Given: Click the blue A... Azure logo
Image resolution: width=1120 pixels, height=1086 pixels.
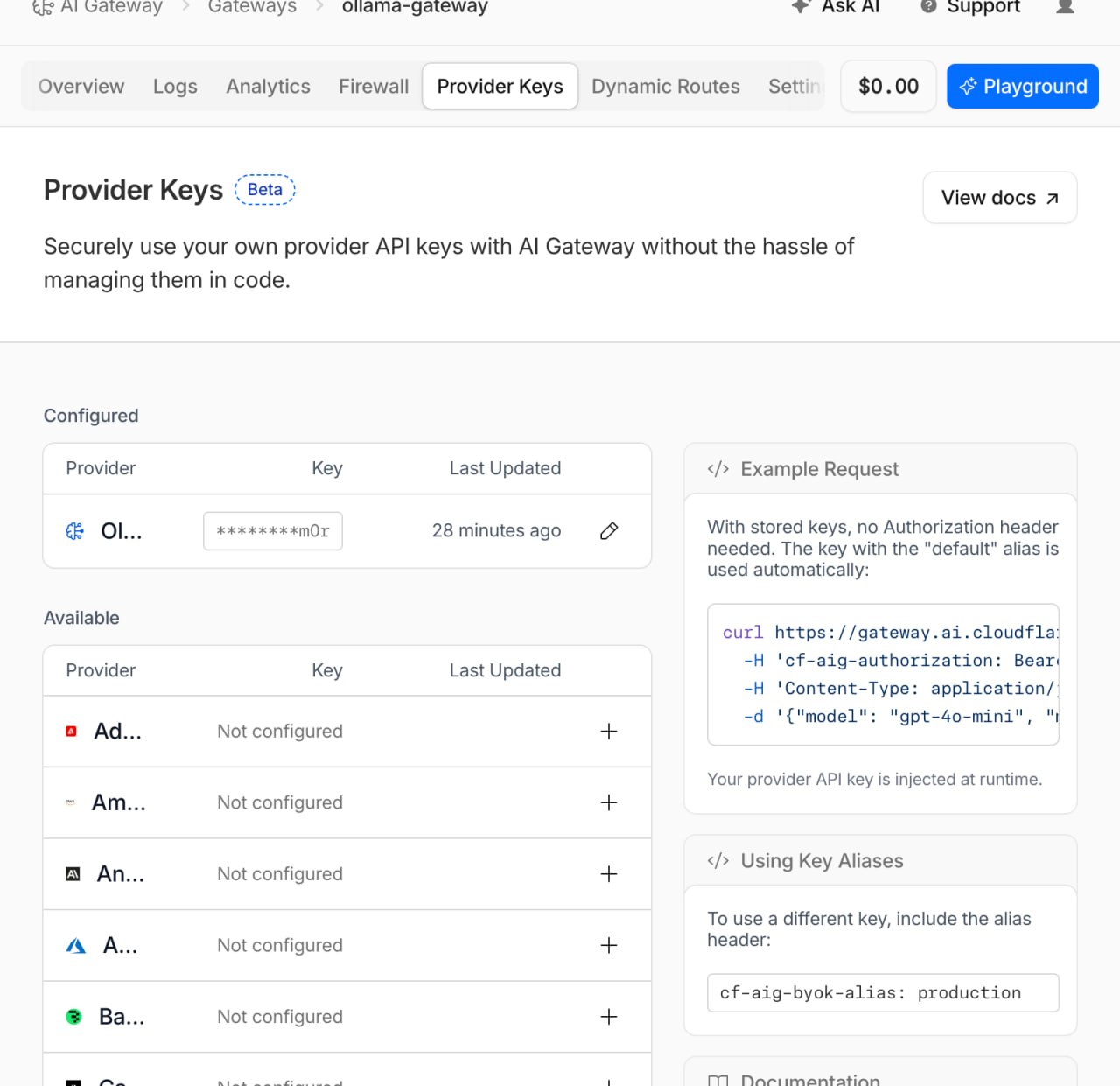Looking at the screenshot, I should coord(76,945).
